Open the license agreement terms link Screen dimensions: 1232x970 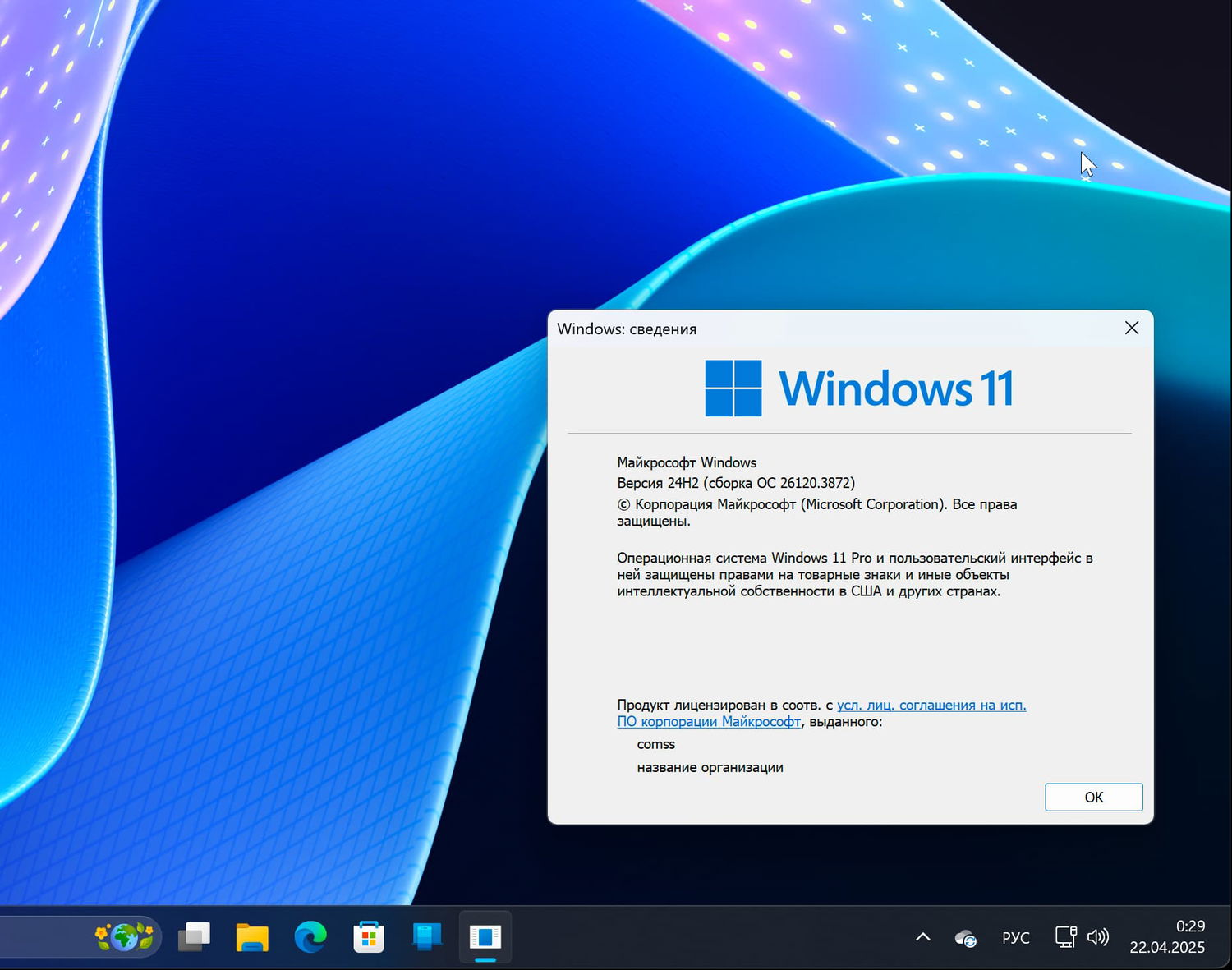pyautogui.click(x=931, y=705)
